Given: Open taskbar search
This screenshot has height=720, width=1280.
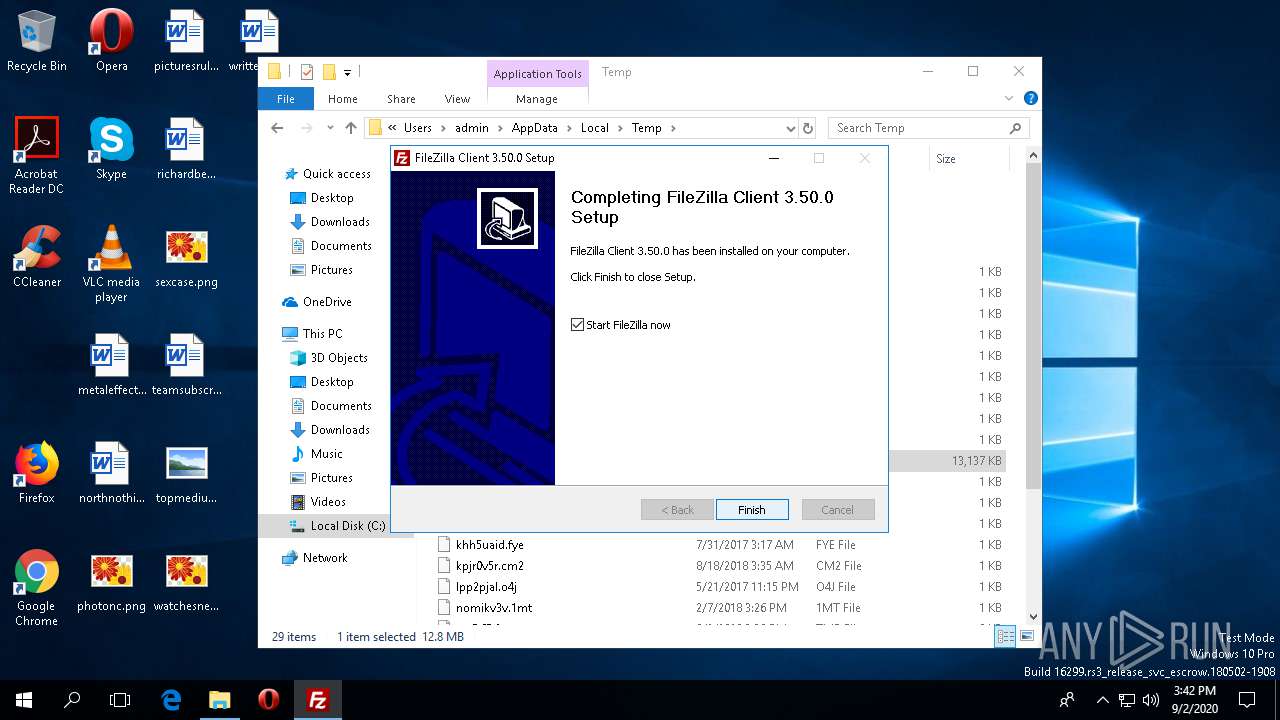Looking at the screenshot, I should point(72,700).
